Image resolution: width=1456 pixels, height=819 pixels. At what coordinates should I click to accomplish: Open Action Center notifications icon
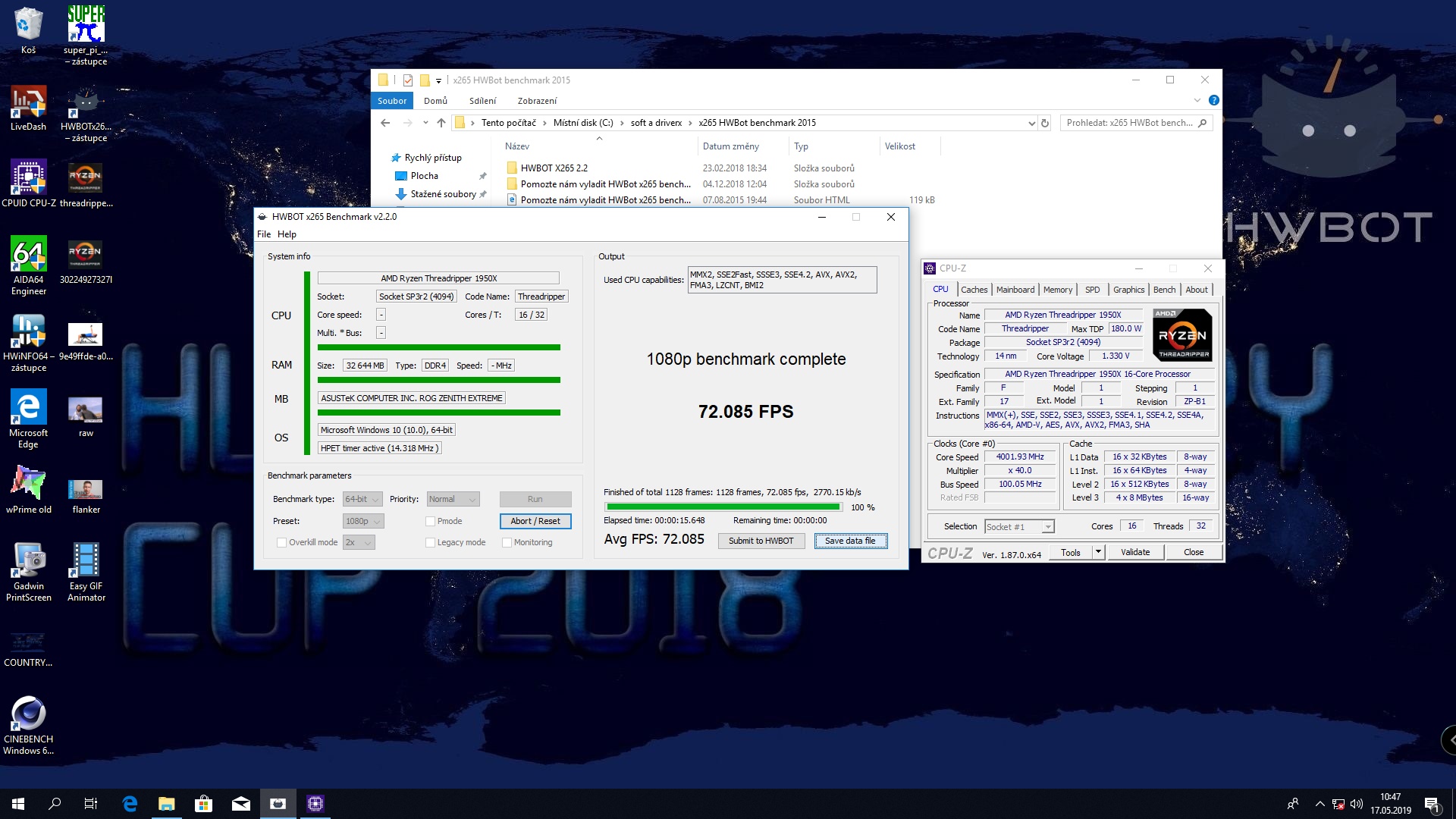point(1432,804)
